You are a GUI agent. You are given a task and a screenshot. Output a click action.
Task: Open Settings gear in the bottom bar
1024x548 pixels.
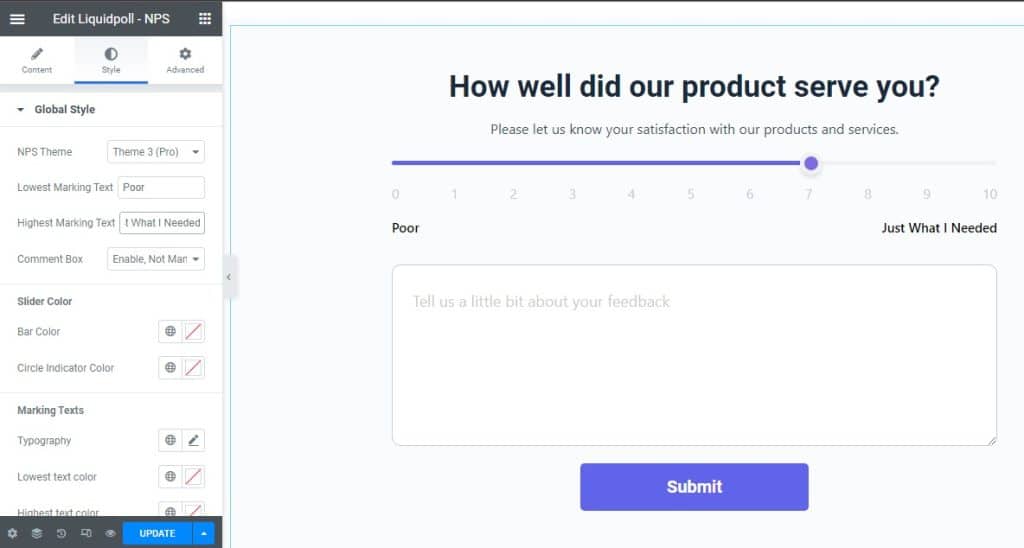pos(12,533)
